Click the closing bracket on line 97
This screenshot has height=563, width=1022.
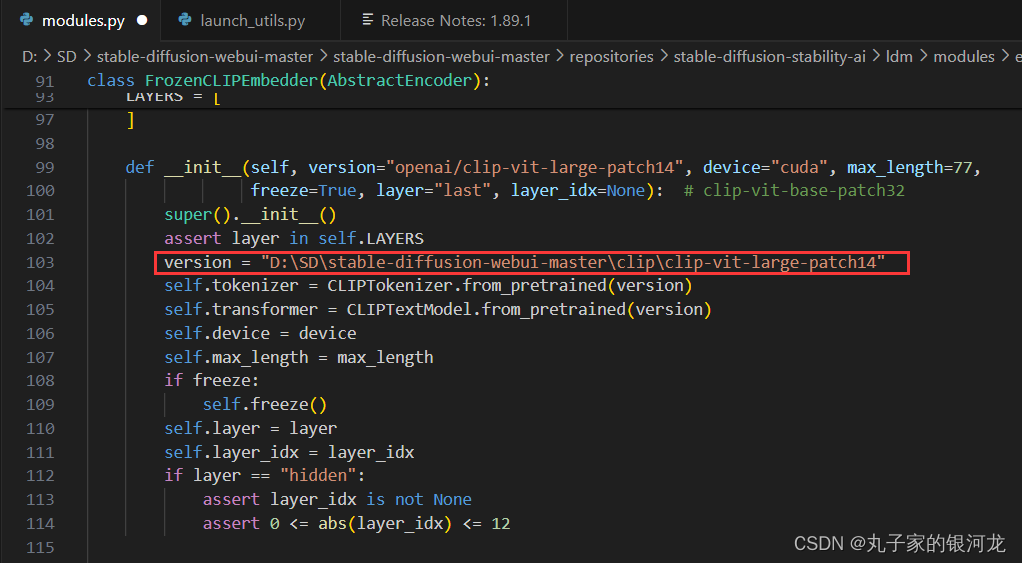point(130,120)
